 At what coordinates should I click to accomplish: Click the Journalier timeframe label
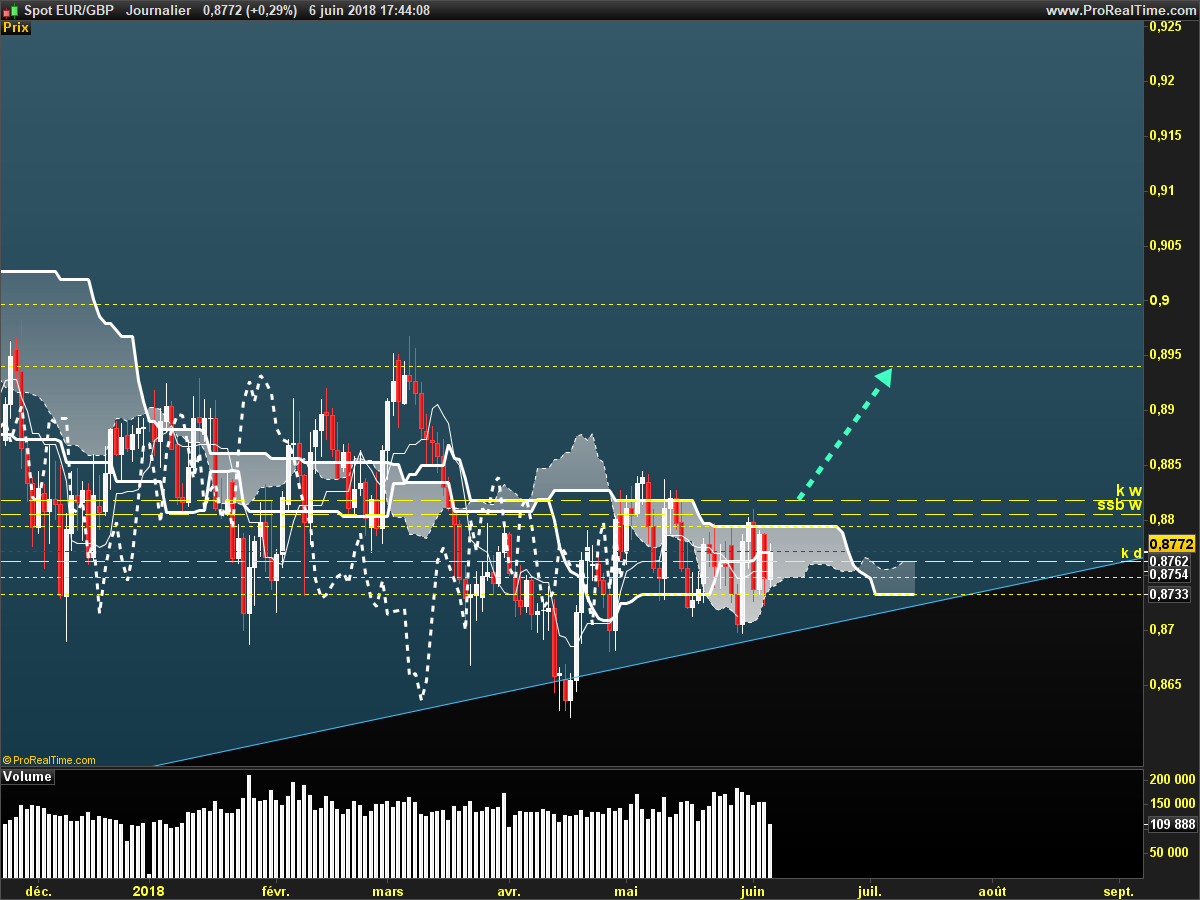point(158,10)
